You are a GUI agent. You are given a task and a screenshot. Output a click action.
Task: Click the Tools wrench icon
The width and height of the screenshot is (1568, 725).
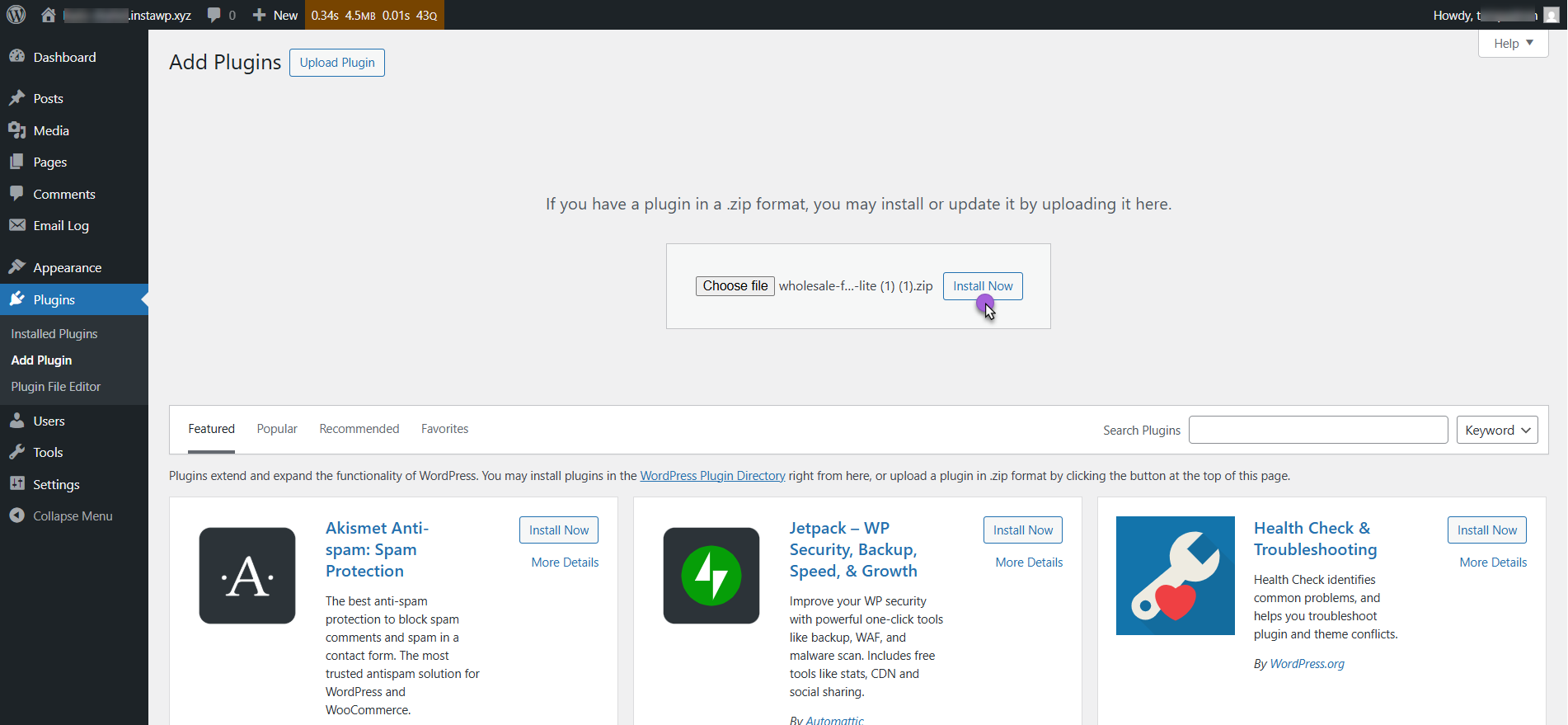click(x=17, y=452)
